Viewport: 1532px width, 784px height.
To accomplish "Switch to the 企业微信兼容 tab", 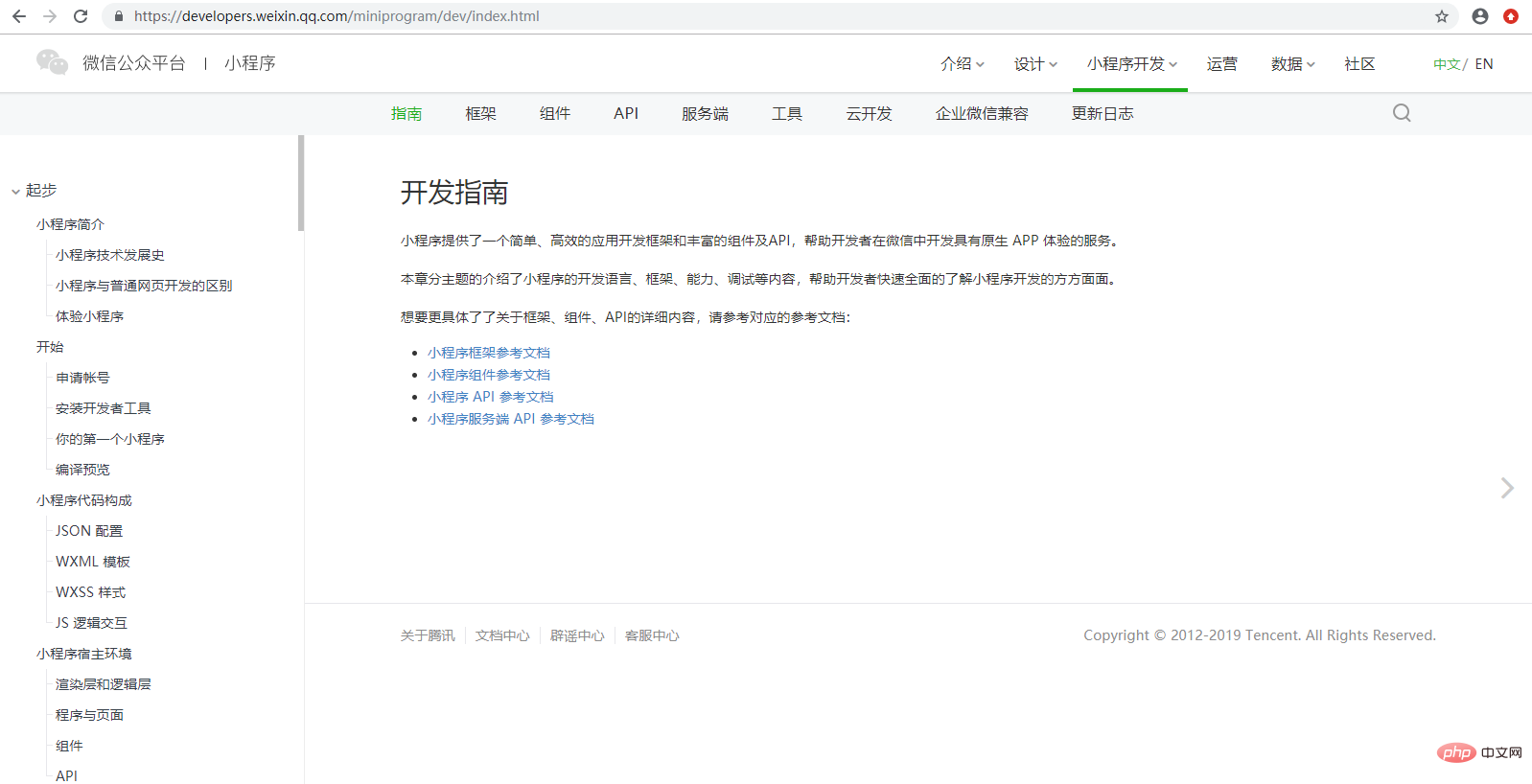I will coord(982,113).
